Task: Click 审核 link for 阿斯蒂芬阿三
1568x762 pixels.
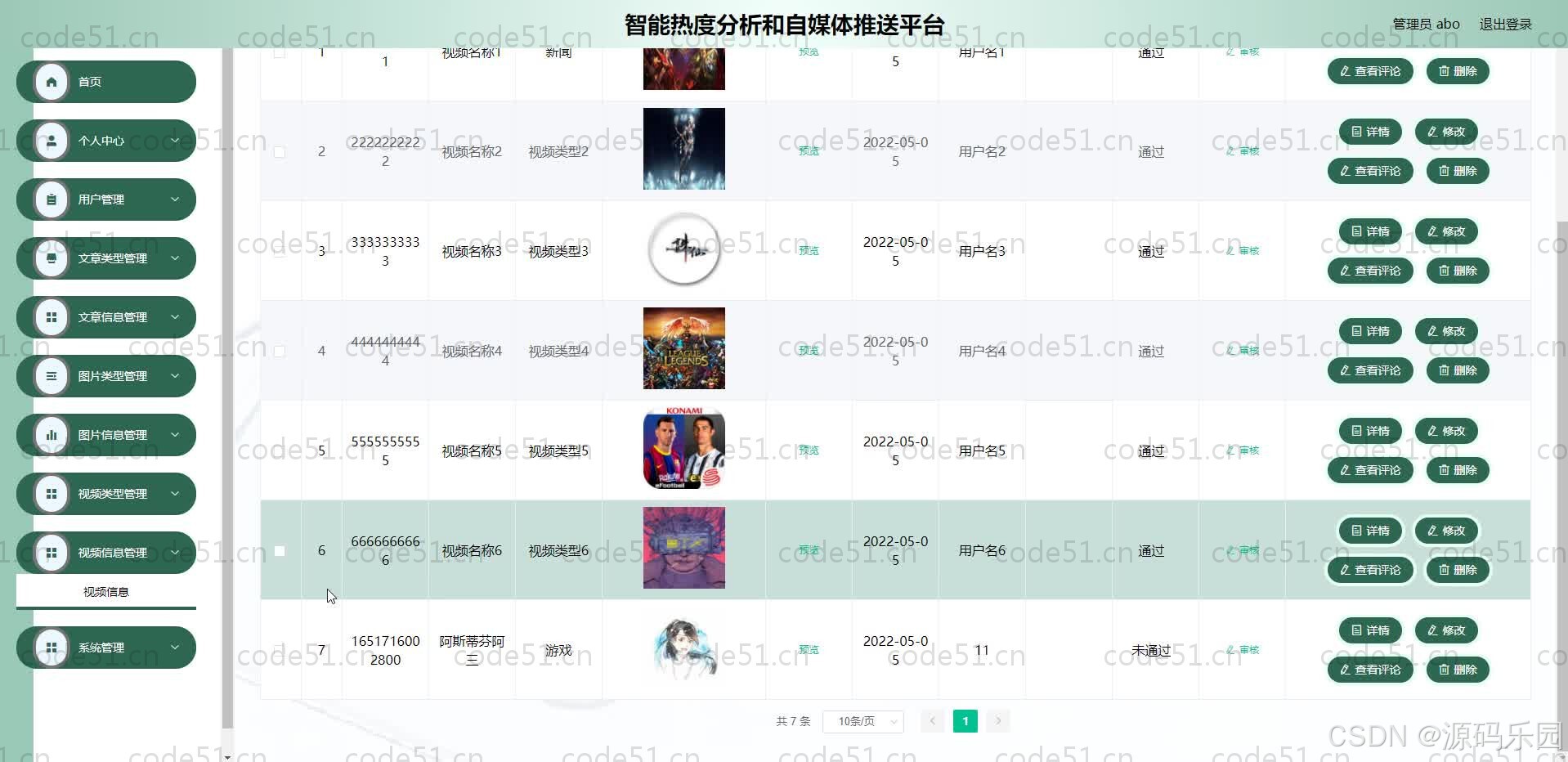Action: [x=1243, y=649]
